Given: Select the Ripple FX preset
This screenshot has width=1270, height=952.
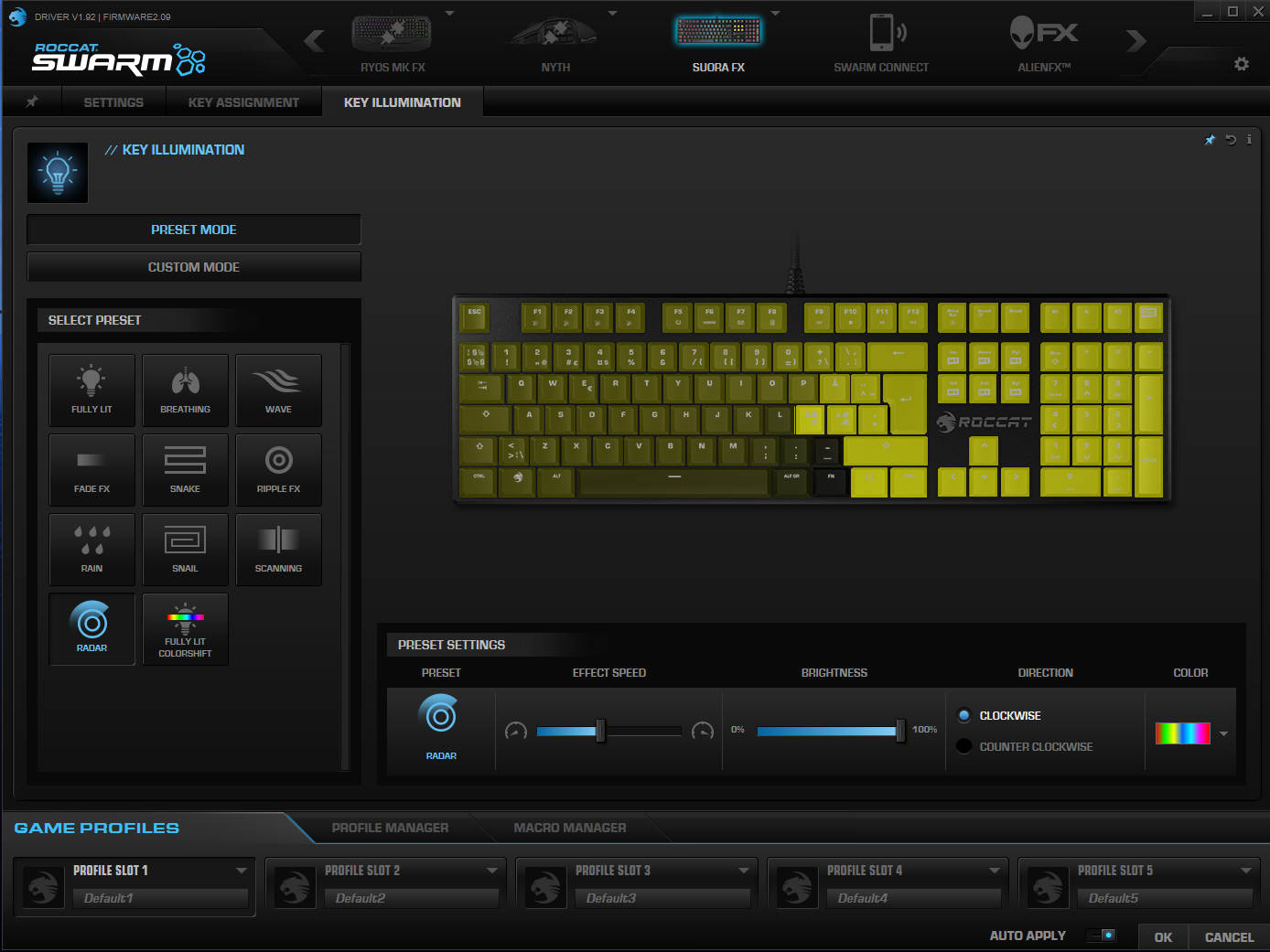Looking at the screenshot, I should (x=278, y=470).
